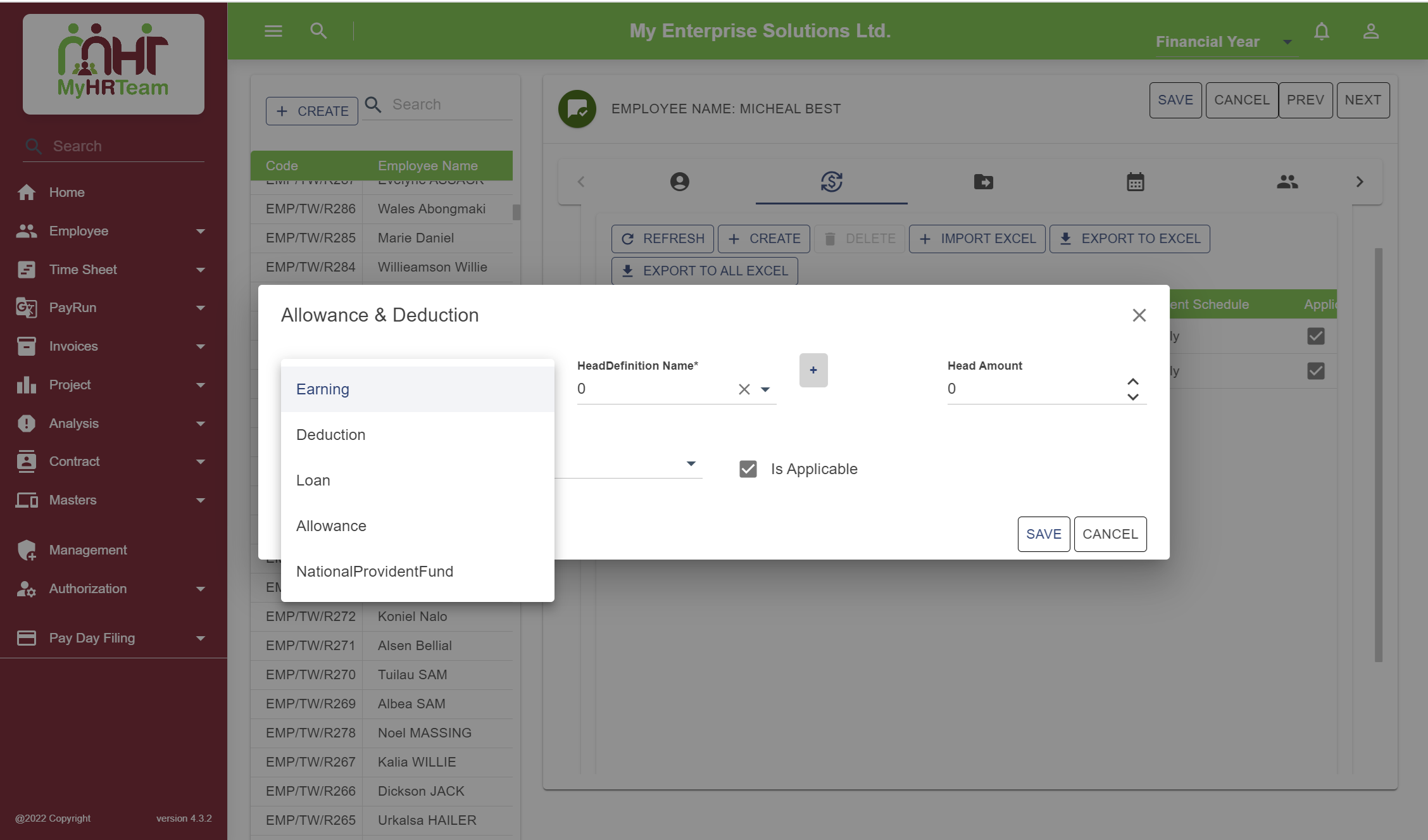Image resolution: width=1428 pixels, height=840 pixels.
Task: Choose NationalProvidentFund option in list
Action: (374, 572)
